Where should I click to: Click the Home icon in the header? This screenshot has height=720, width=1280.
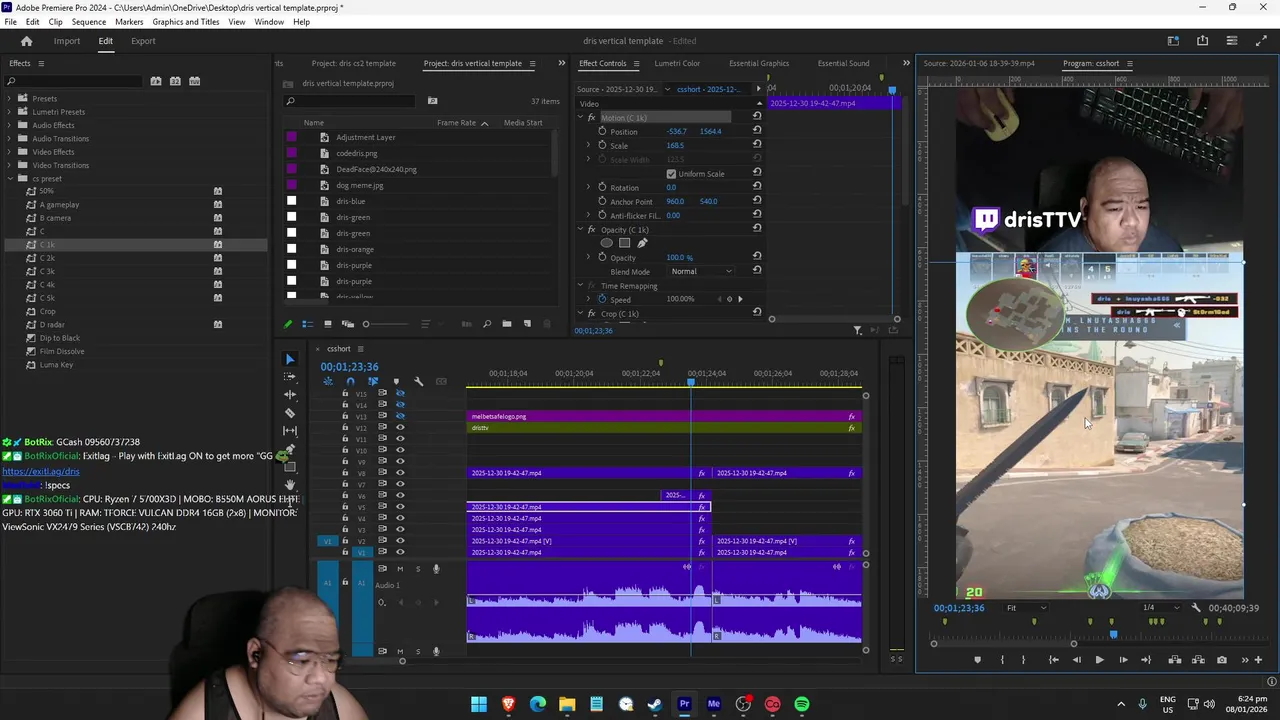pos(27,41)
